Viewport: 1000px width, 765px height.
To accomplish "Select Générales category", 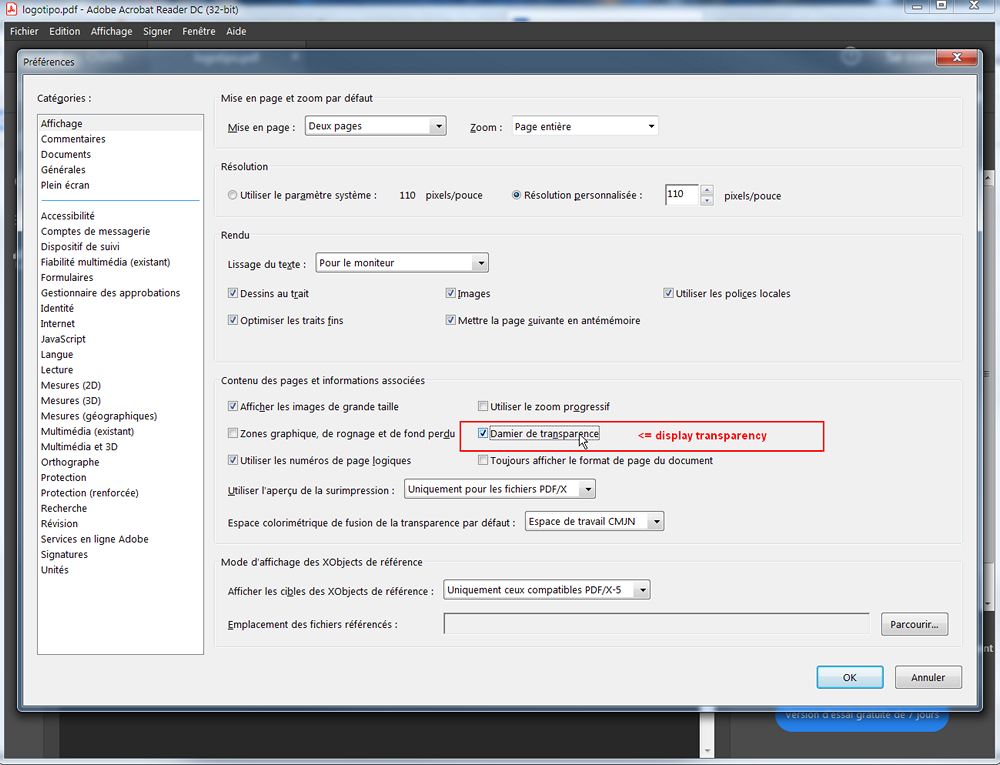I will point(120,170).
